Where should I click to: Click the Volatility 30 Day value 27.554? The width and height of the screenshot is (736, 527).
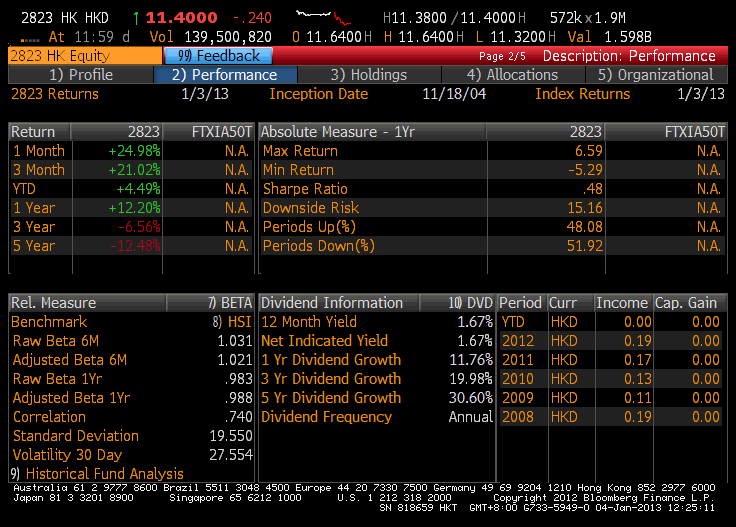pyautogui.click(x=231, y=455)
